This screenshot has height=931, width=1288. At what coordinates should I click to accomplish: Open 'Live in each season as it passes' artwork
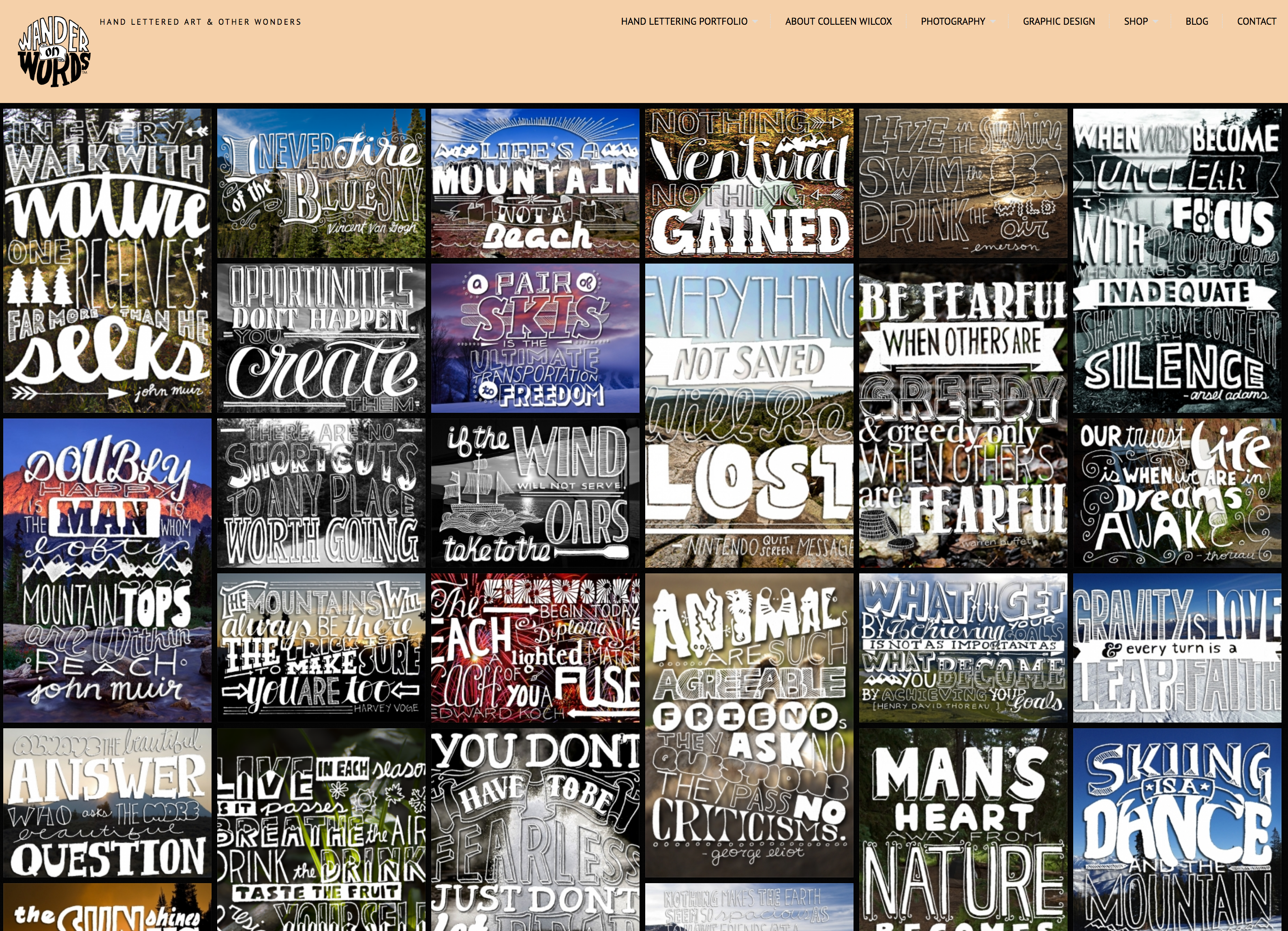pos(321,829)
